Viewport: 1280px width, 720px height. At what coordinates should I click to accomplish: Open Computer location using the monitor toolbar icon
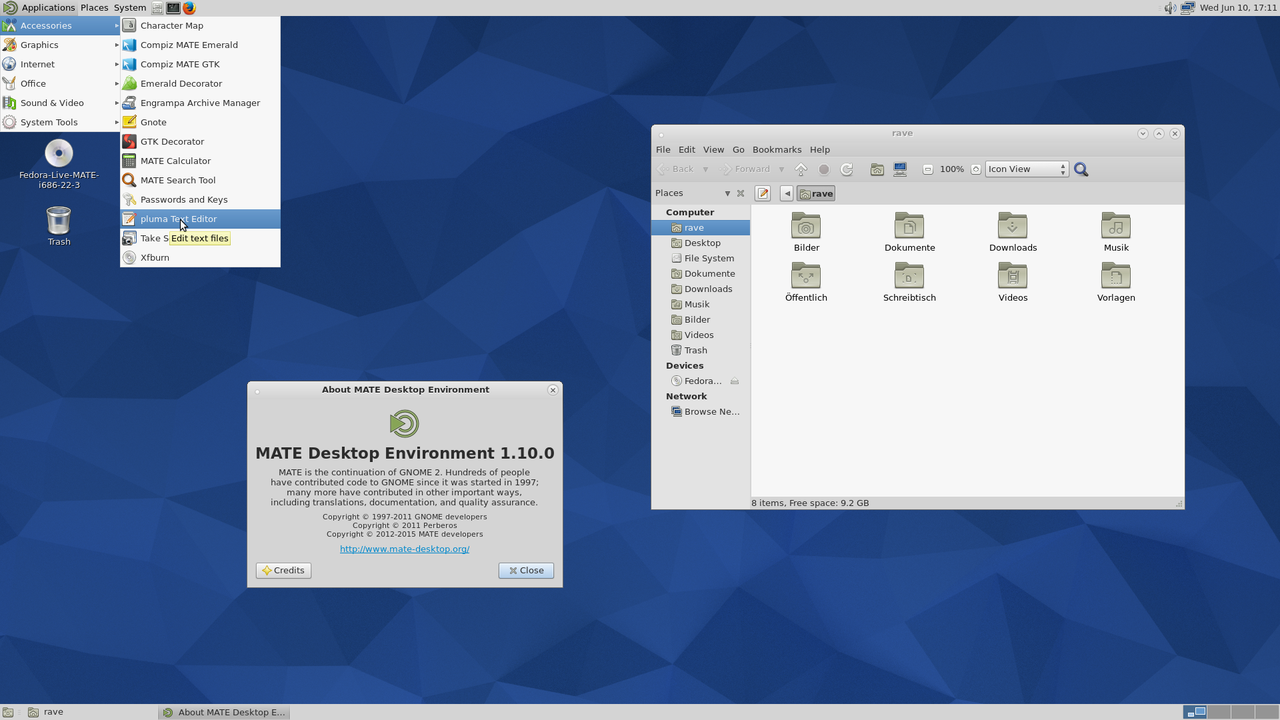click(900, 170)
